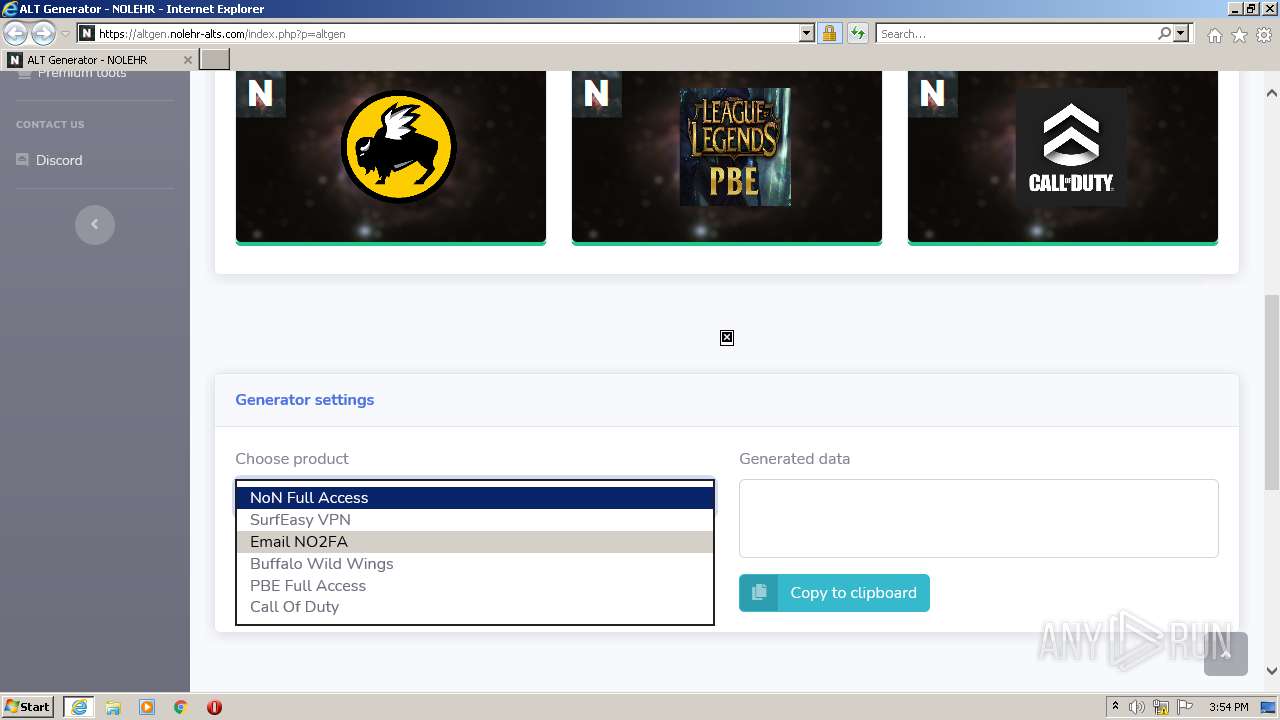Click scrollbar up arrow
The height and width of the screenshot is (720, 1280).
[x=1272, y=93]
